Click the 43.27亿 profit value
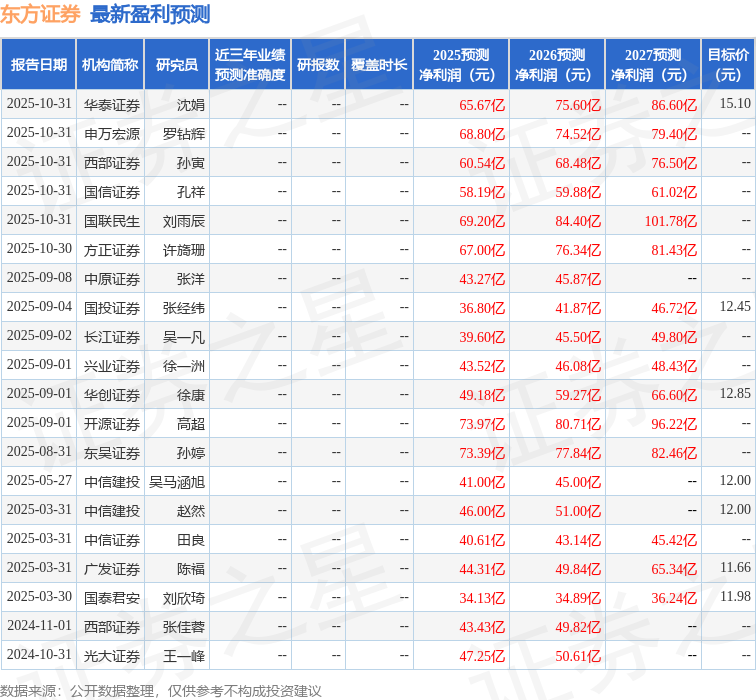This screenshot has width=756, height=700. 482,279
